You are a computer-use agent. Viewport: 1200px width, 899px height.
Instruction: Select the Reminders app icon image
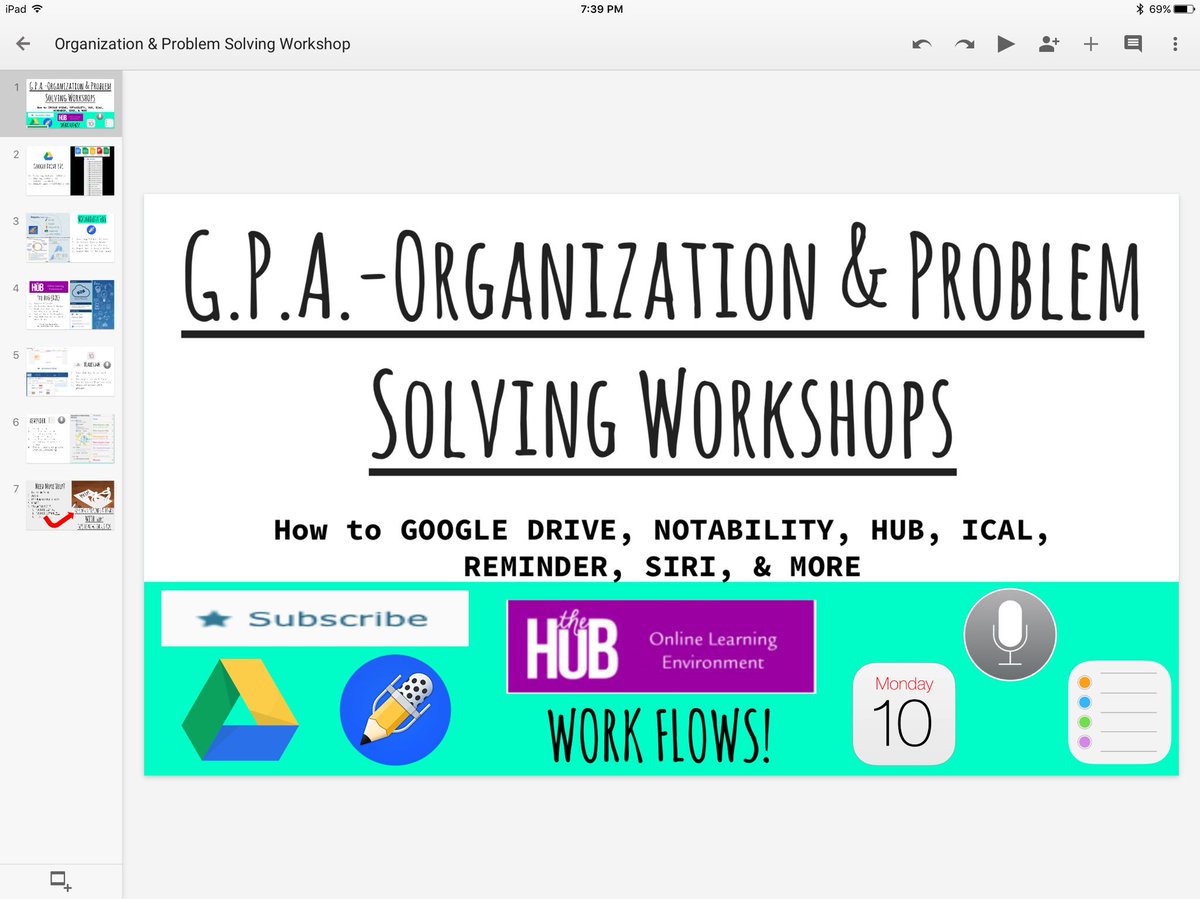point(1119,712)
